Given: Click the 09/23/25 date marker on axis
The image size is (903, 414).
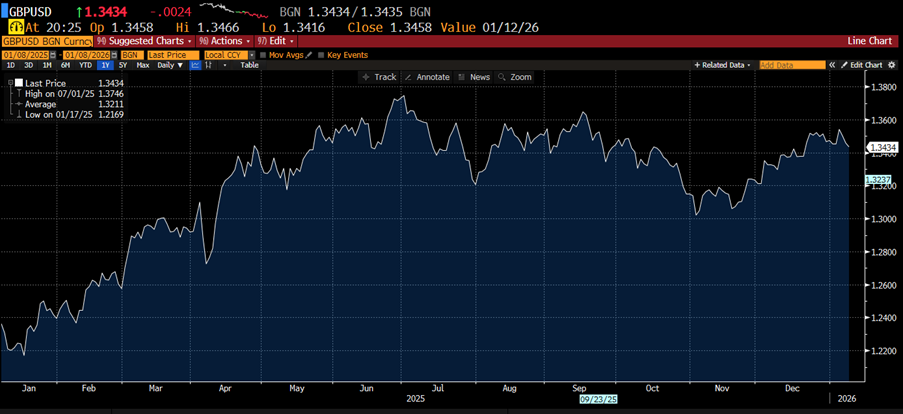Looking at the screenshot, I should 600,397.
